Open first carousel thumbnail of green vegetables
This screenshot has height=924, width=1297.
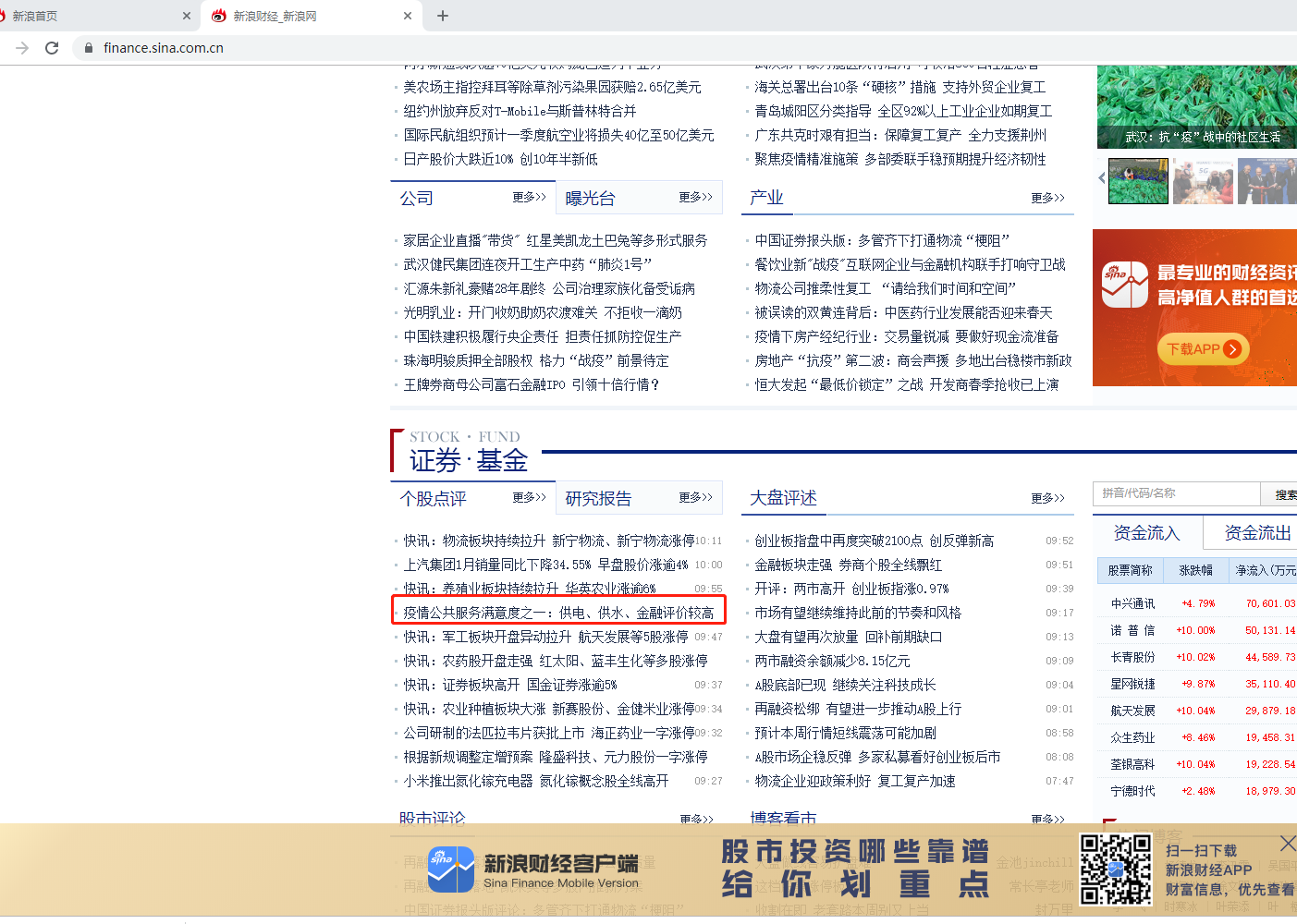click(1138, 180)
